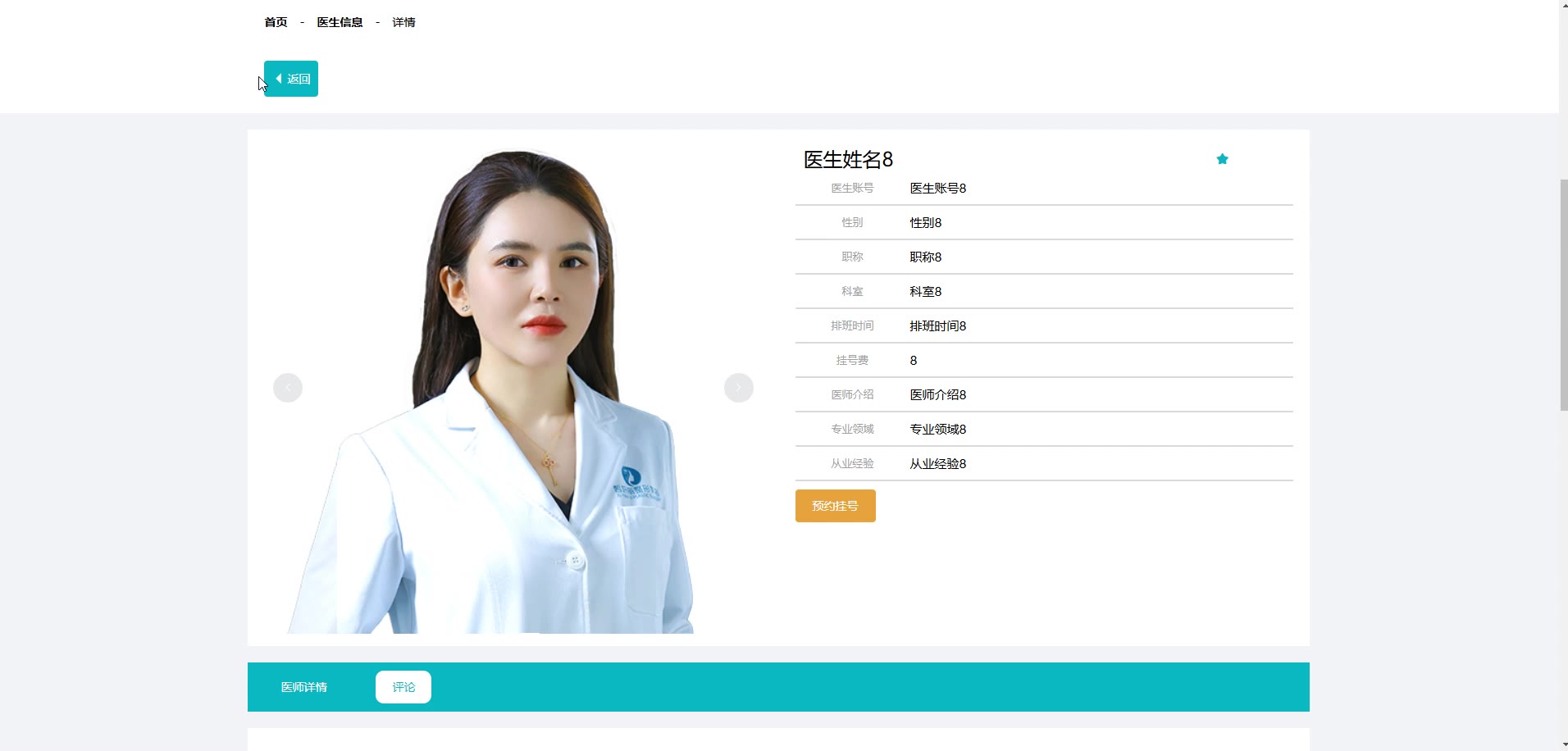The width and height of the screenshot is (1568, 751).
Task: Click the doctor portrait photo
Action: [492, 391]
